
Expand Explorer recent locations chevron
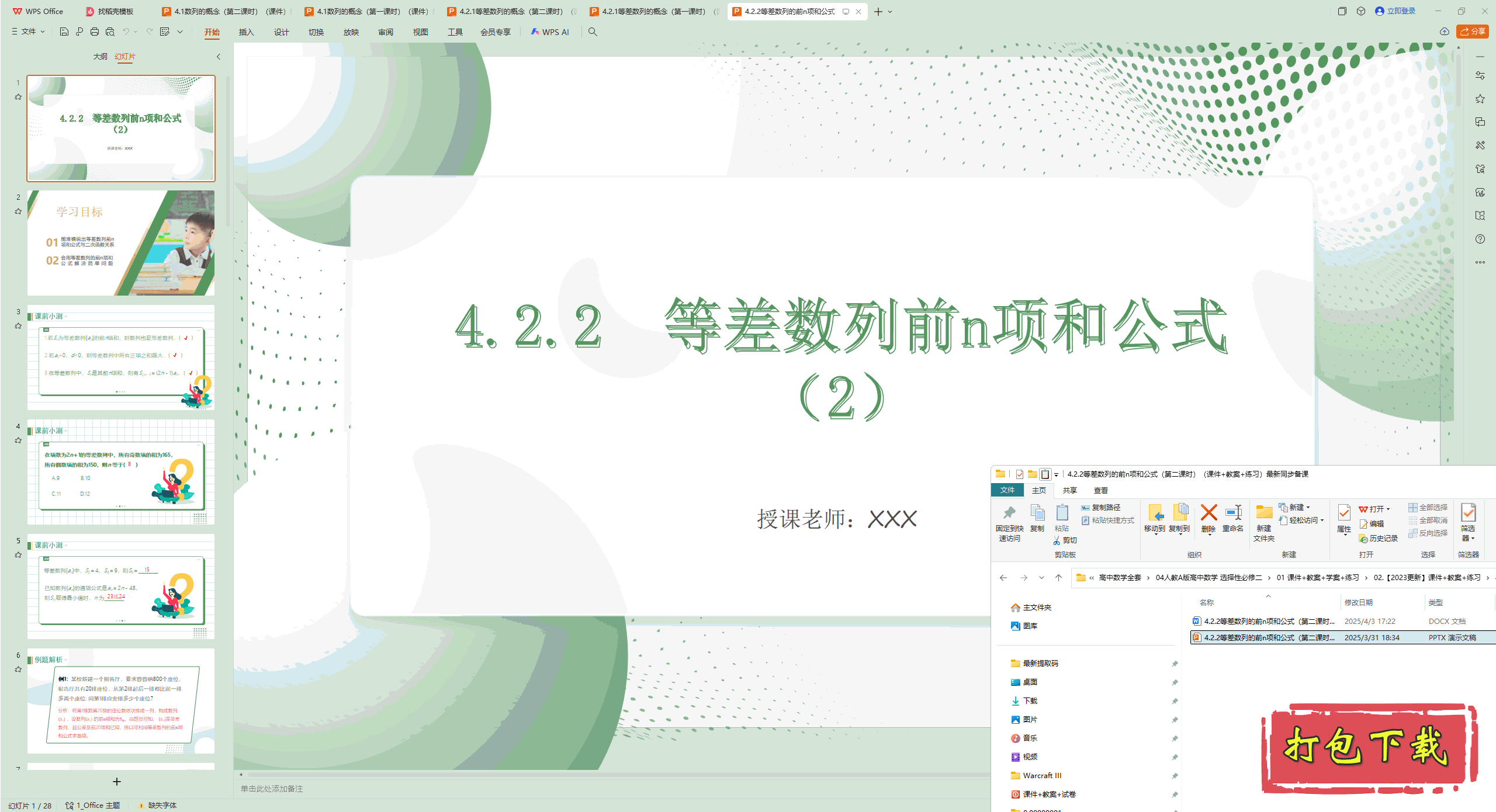click(x=1041, y=578)
